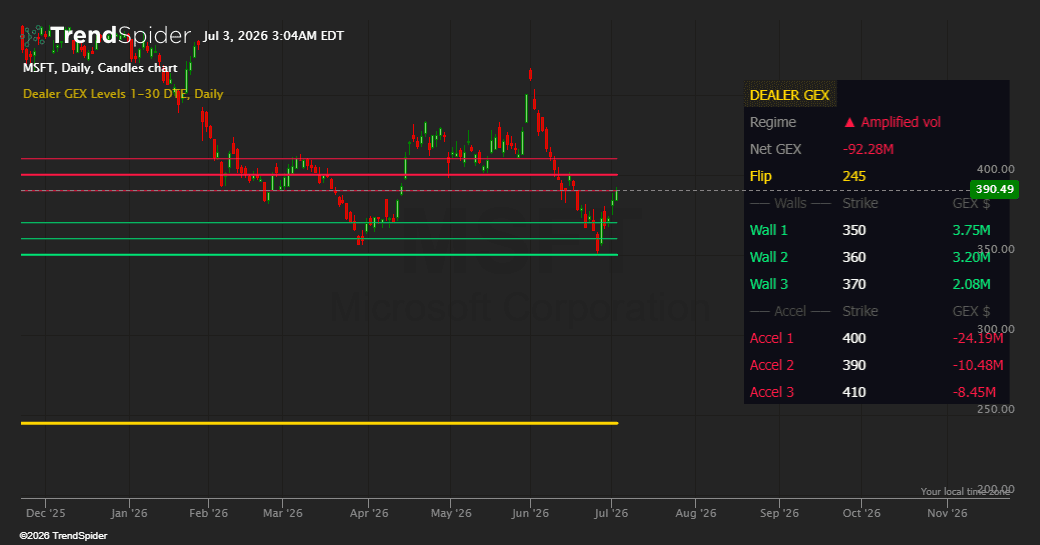Click the thick green Wall 1 line at 350

click(319, 255)
